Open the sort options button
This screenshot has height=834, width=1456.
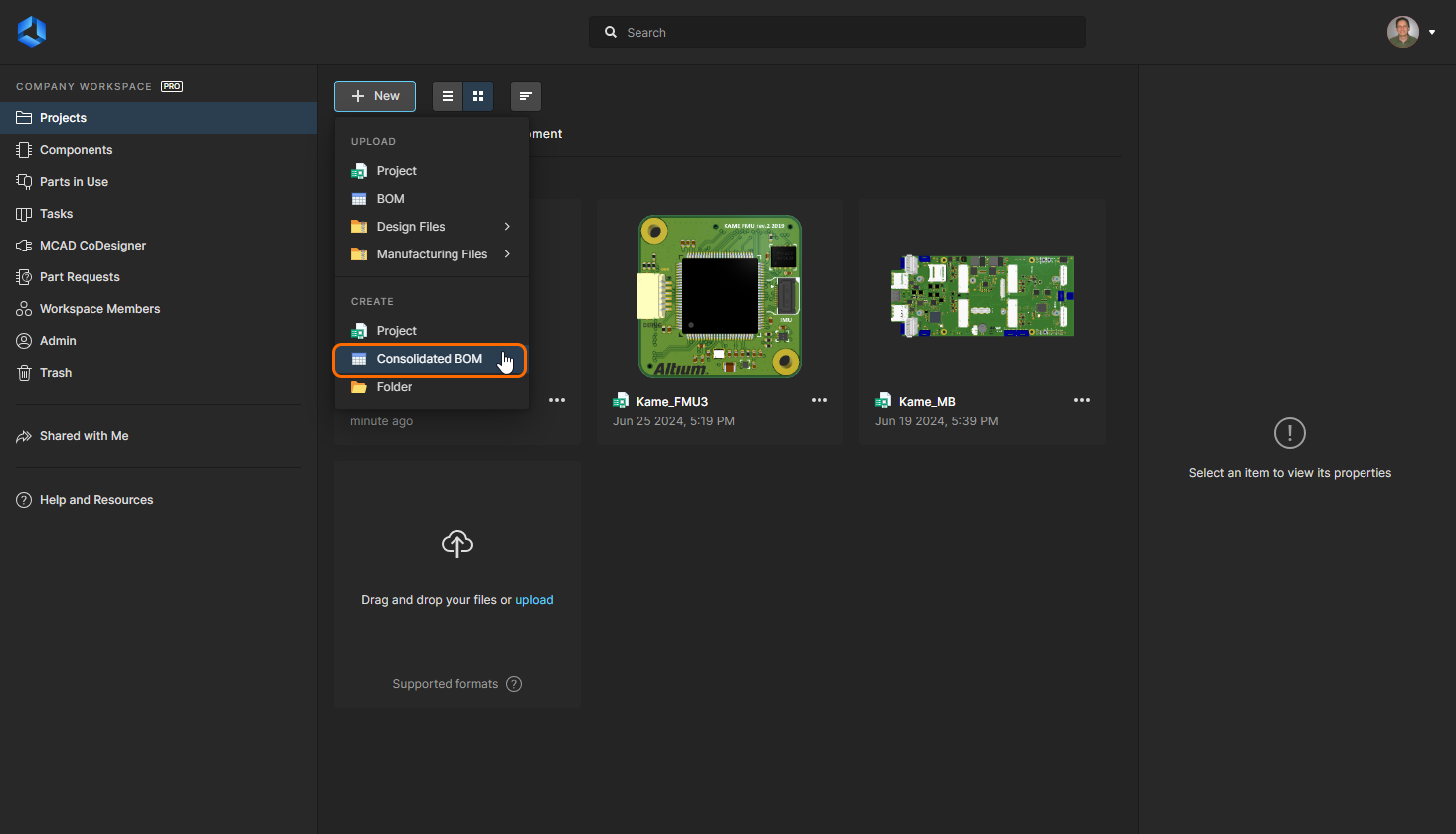point(526,96)
